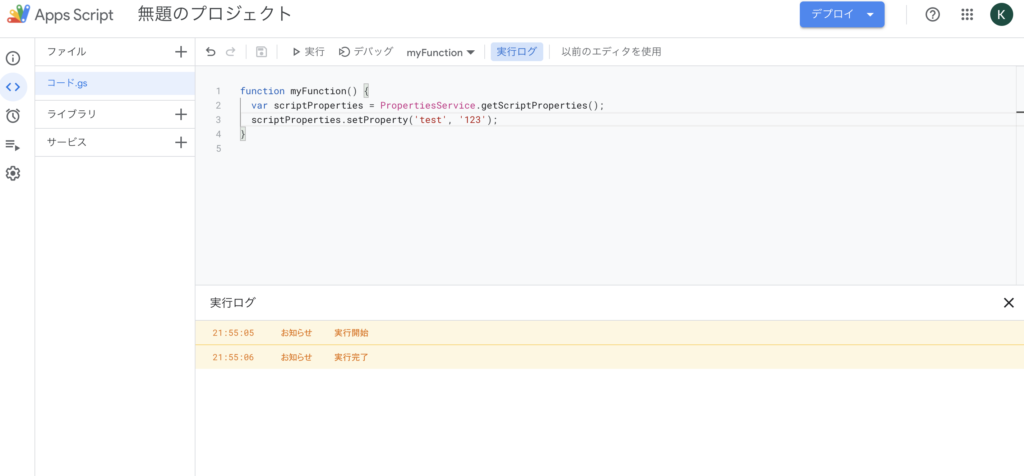Open the myFunction function dropdown

(x=440, y=52)
